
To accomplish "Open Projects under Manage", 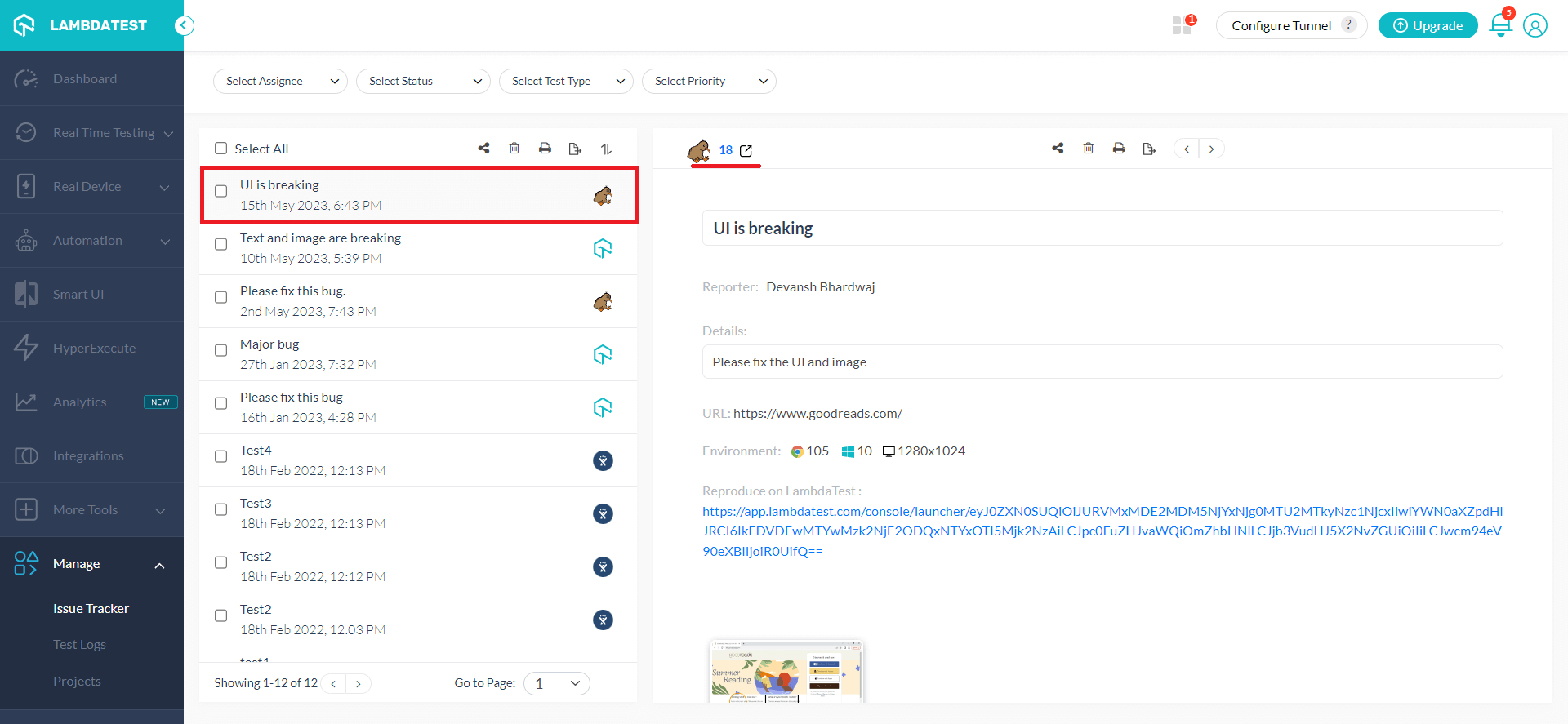I will (x=77, y=682).
